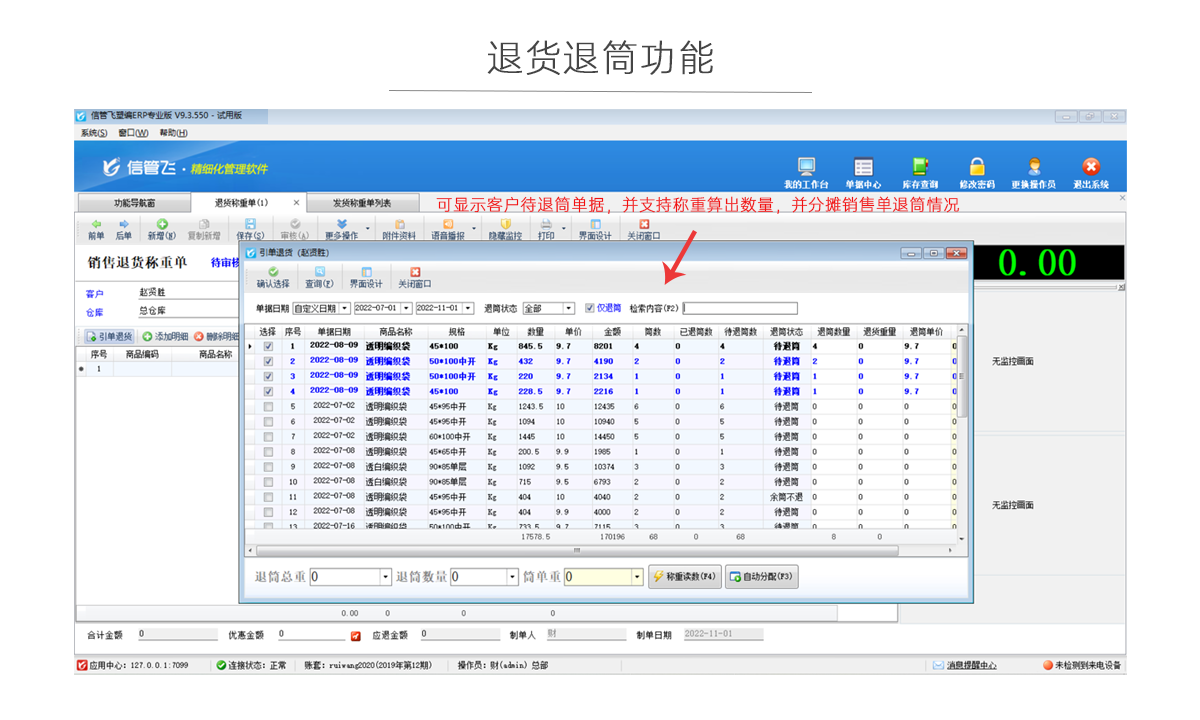The height and width of the screenshot is (720, 1200).
Task: Expand the 筒单重 combo box arrow
Action: (x=637, y=577)
